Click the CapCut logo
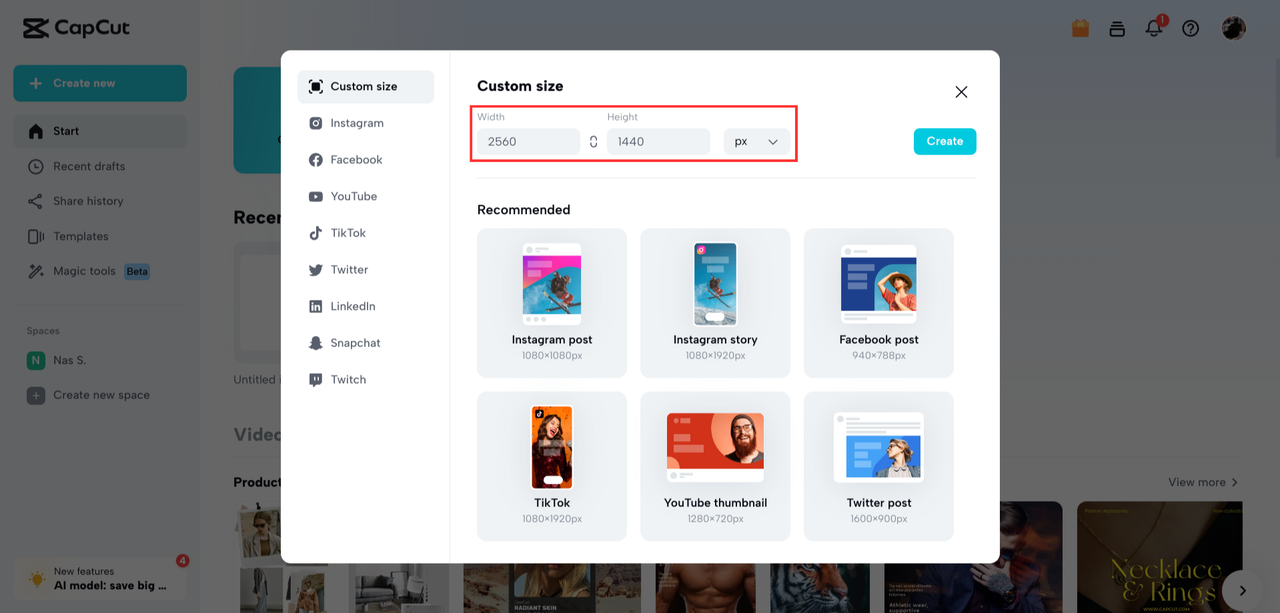The image size is (1280, 613). tap(77, 28)
